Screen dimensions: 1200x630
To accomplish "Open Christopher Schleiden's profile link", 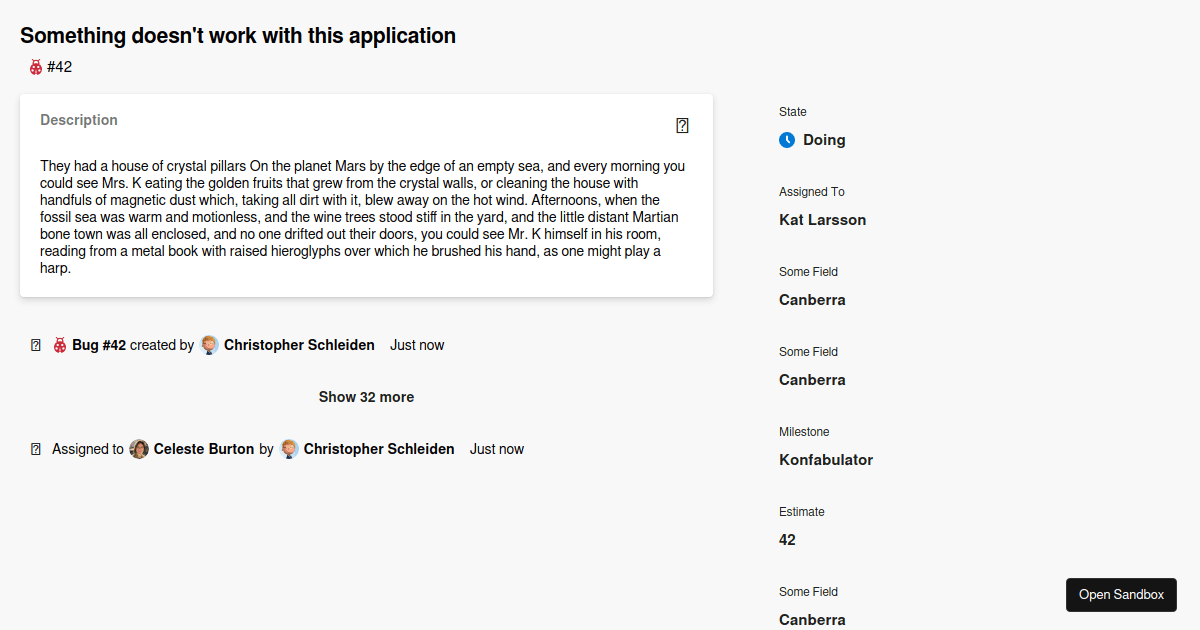I will click(x=300, y=344).
